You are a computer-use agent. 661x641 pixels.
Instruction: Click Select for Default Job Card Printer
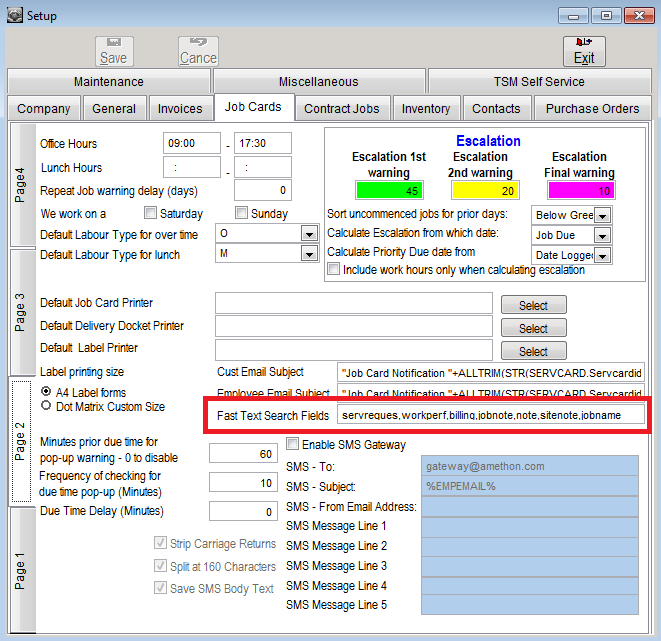point(533,305)
